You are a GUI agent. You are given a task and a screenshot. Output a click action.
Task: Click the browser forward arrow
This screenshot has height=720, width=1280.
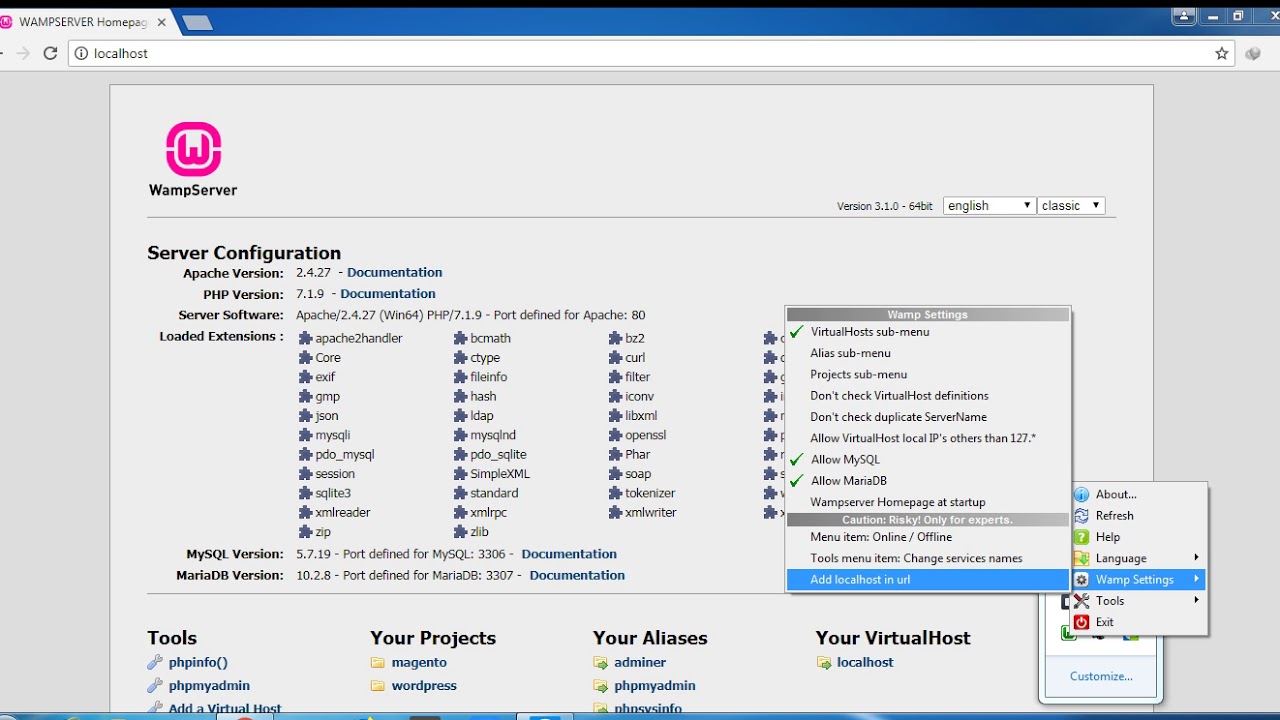tap(22, 53)
